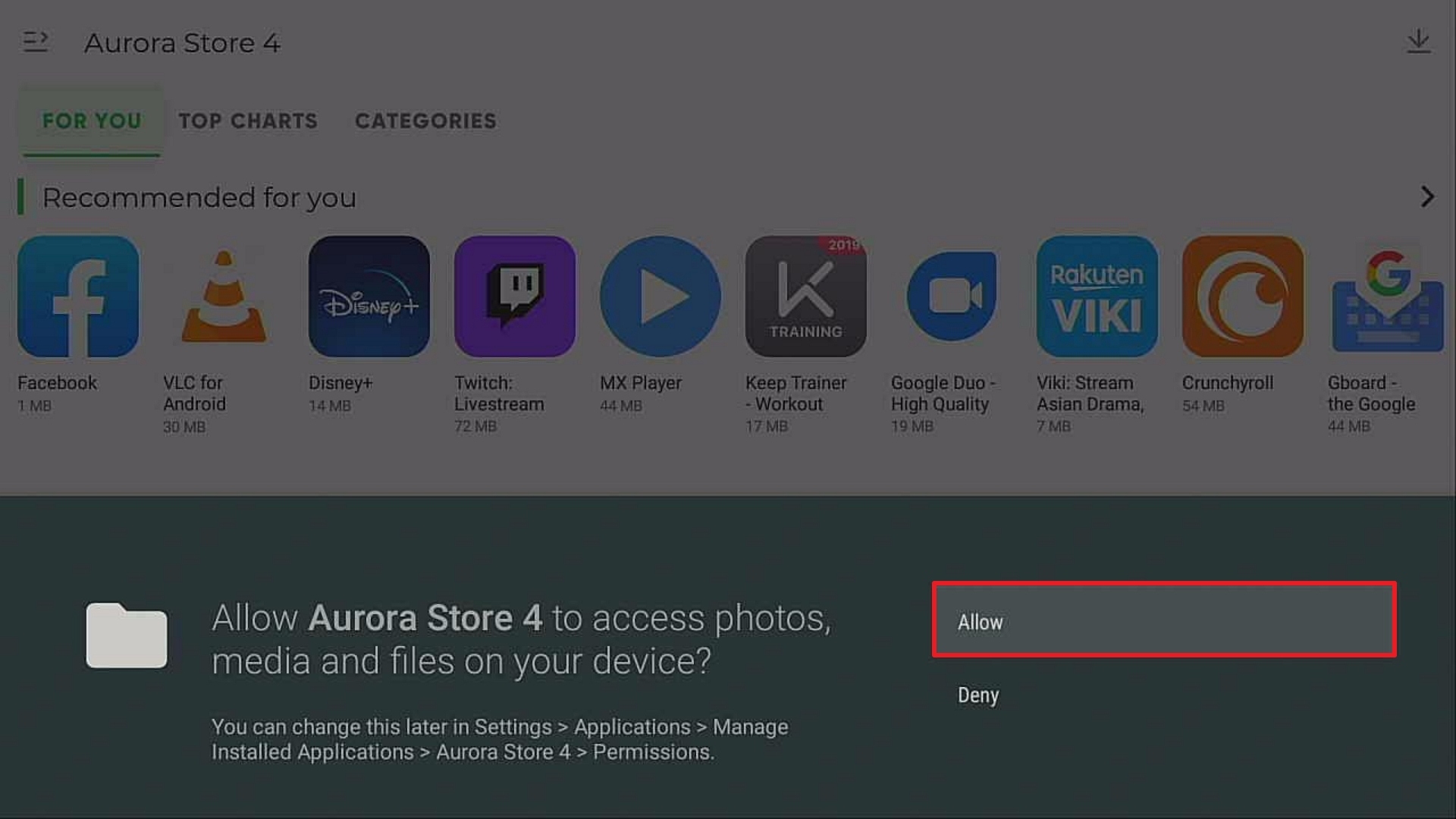Image resolution: width=1456 pixels, height=819 pixels.
Task: Select the VLC for Android cone icon
Action: [x=224, y=297]
